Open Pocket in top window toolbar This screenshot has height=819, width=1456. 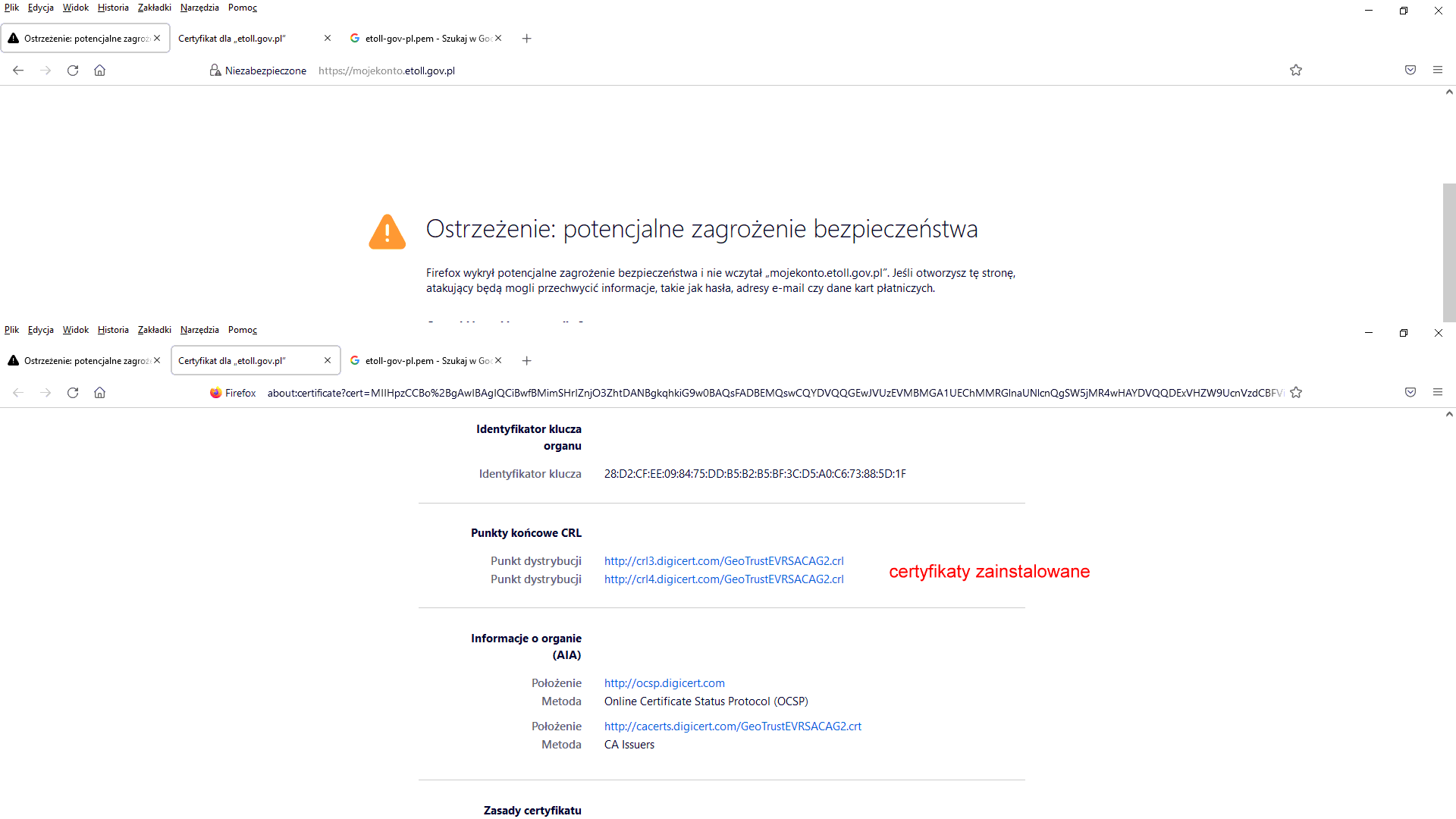pyautogui.click(x=1410, y=71)
